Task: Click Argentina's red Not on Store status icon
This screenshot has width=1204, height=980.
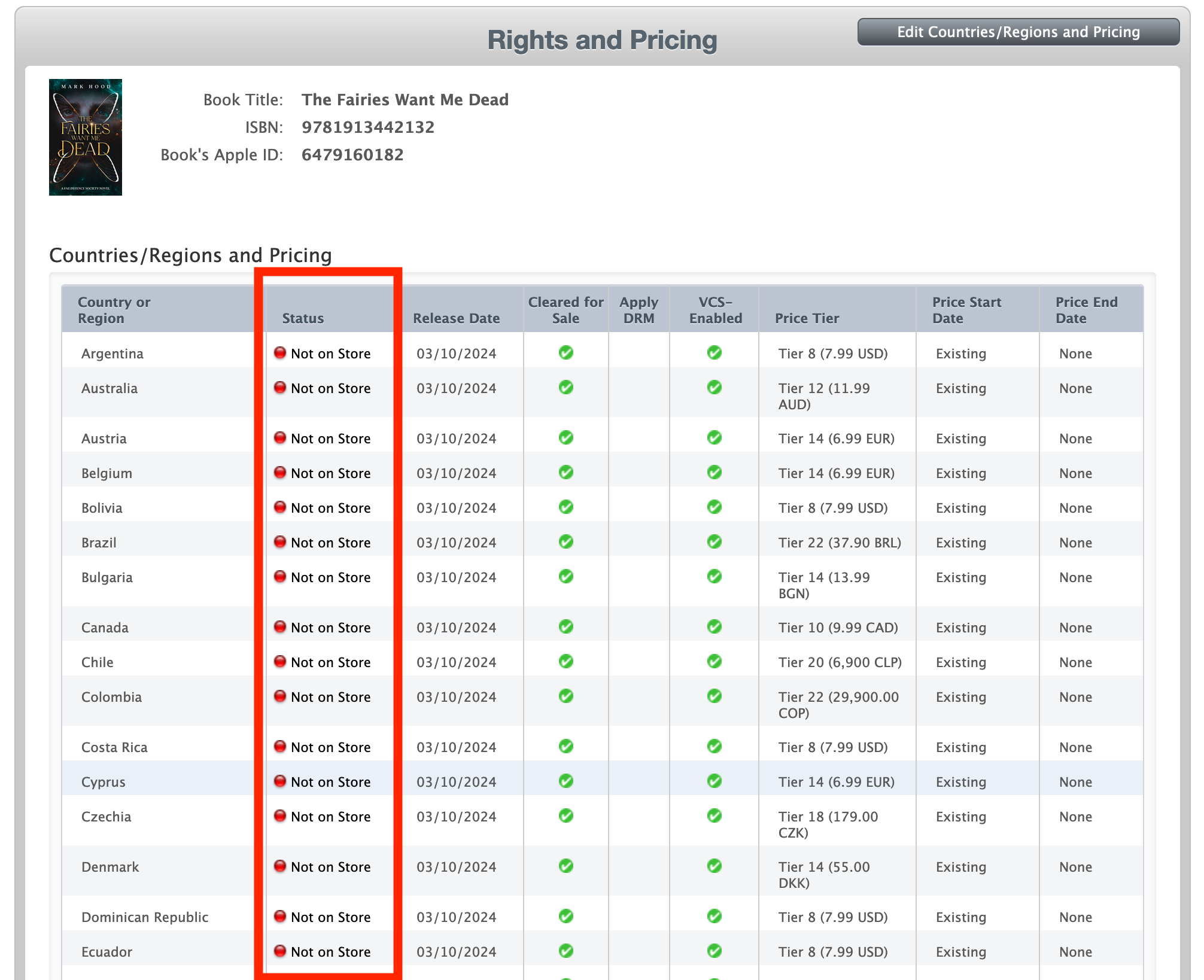Action: [x=279, y=353]
